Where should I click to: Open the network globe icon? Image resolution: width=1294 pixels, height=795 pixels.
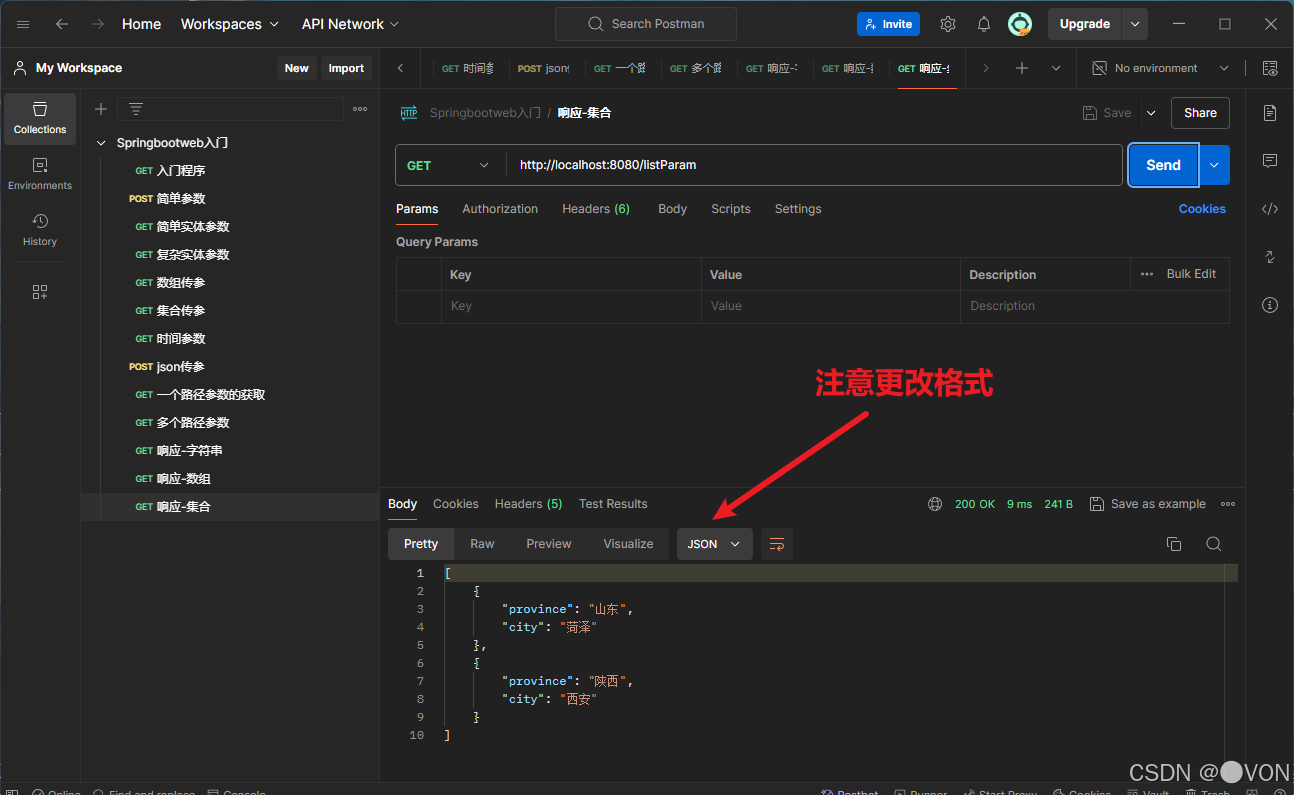(935, 504)
